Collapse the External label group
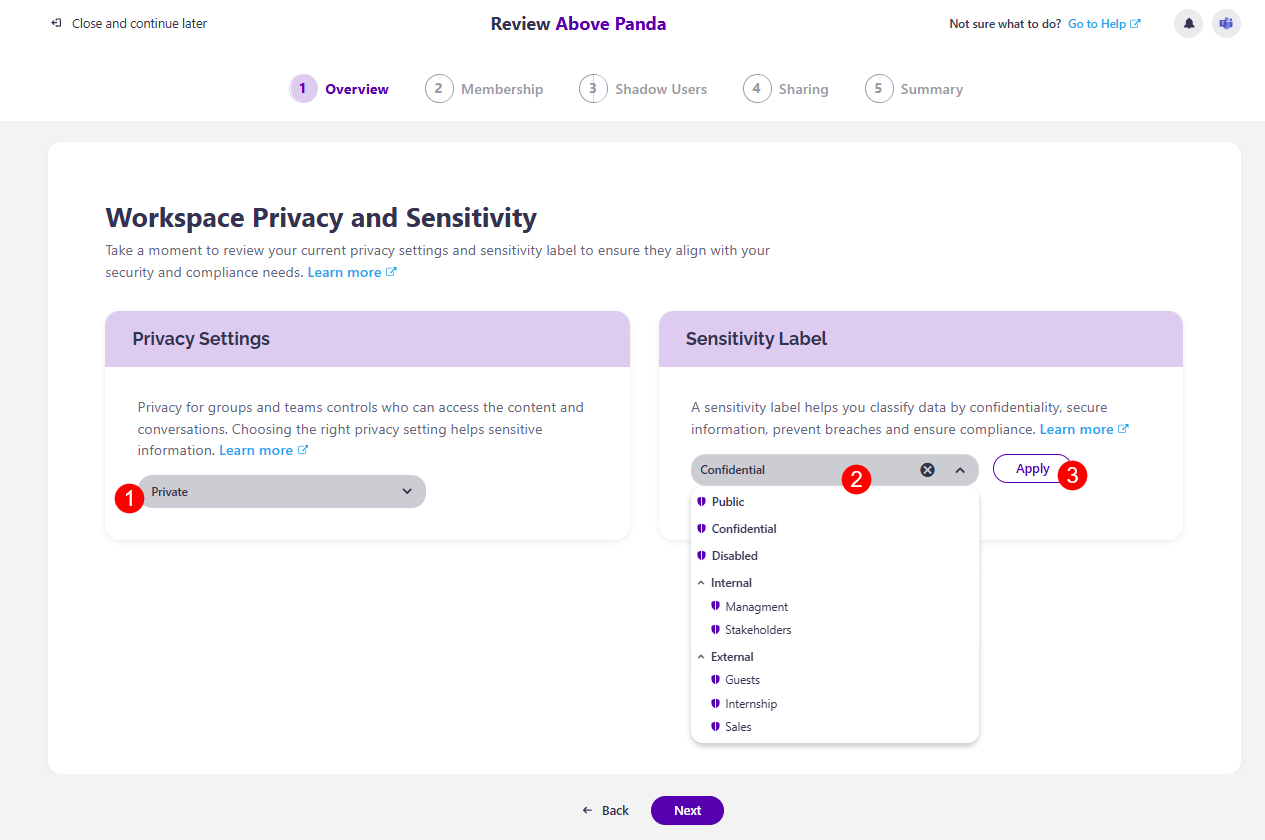1265x840 pixels. (x=700, y=656)
